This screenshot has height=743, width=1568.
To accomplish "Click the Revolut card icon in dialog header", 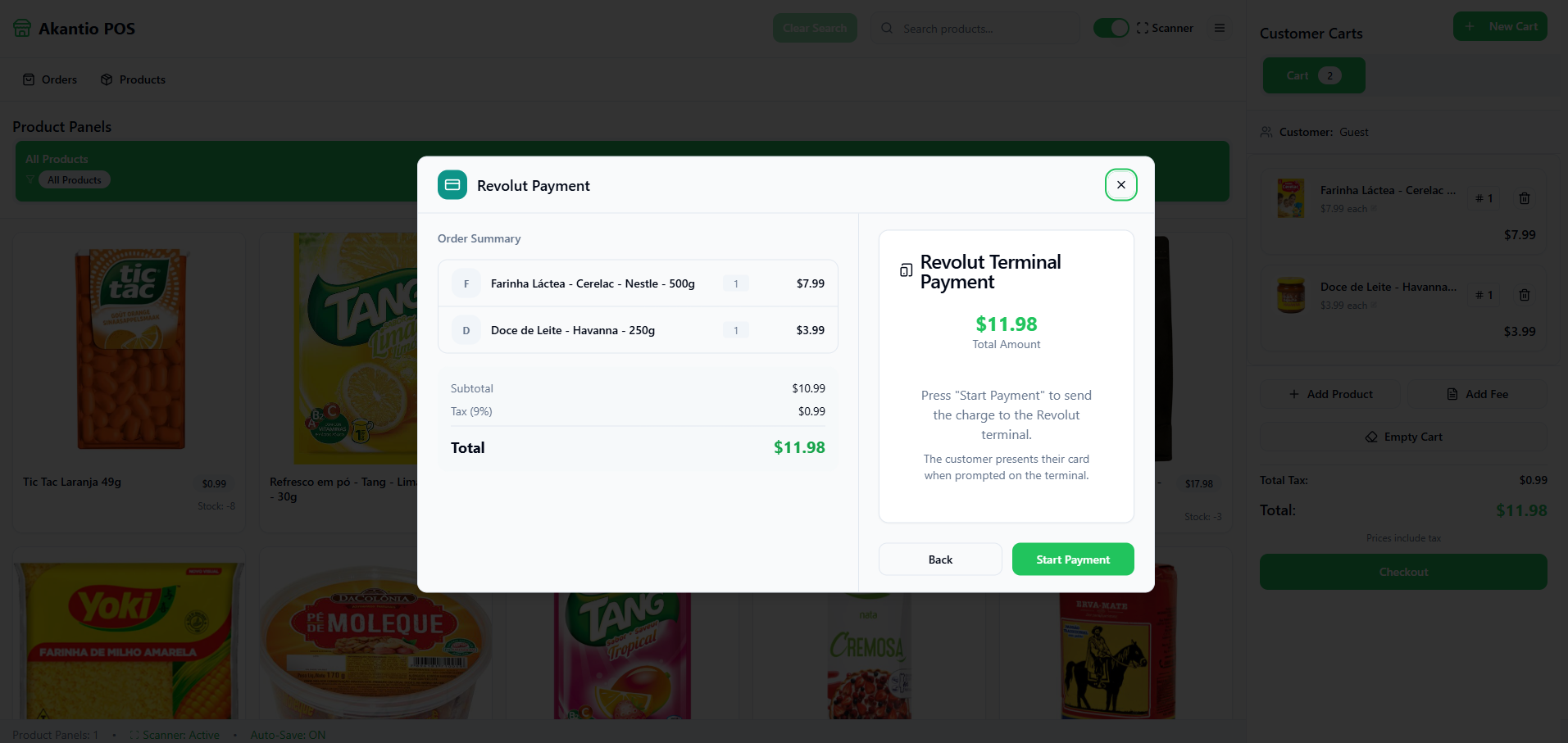I will (x=452, y=185).
